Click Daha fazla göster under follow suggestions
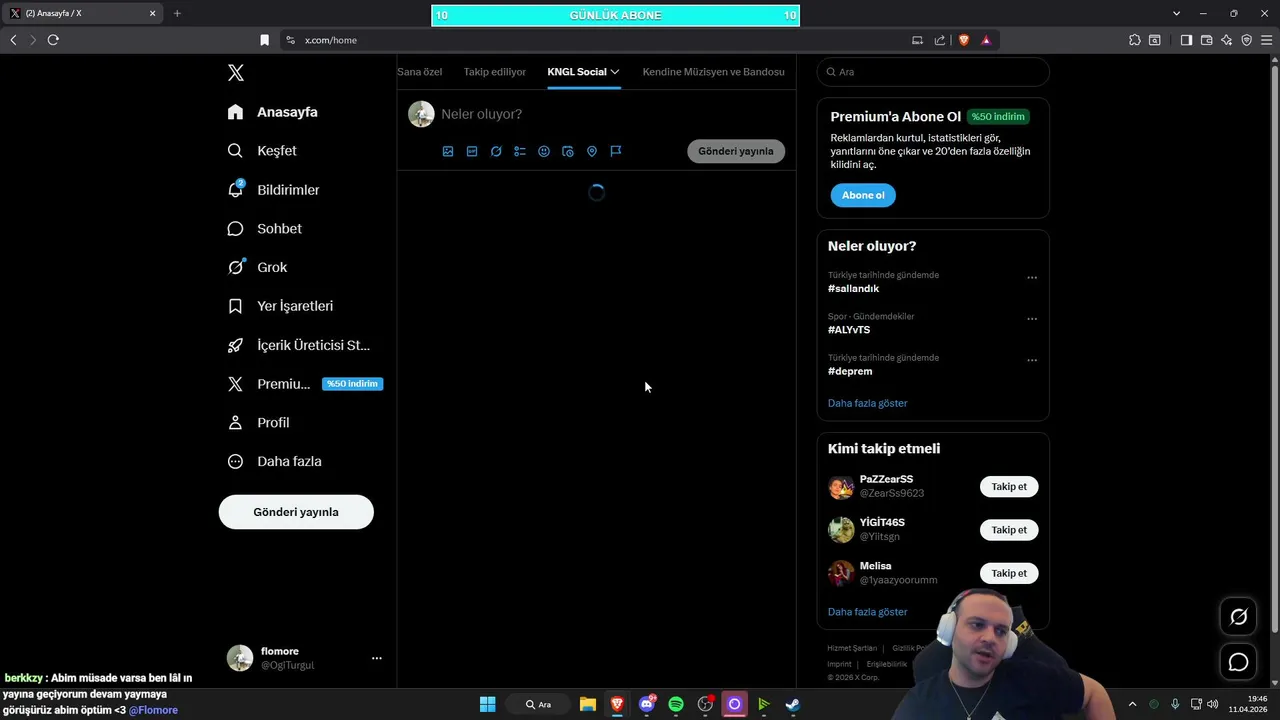 (x=868, y=611)
